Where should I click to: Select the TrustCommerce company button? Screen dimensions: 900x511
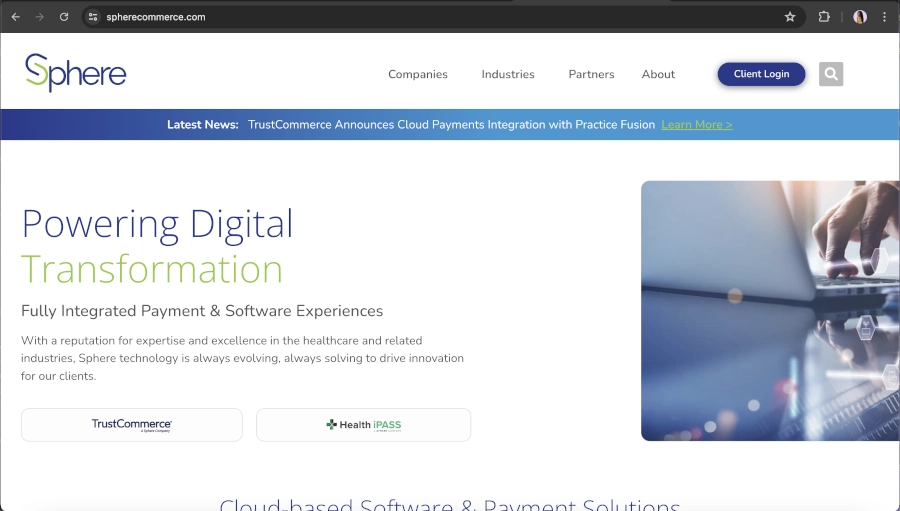pos(132,425)
